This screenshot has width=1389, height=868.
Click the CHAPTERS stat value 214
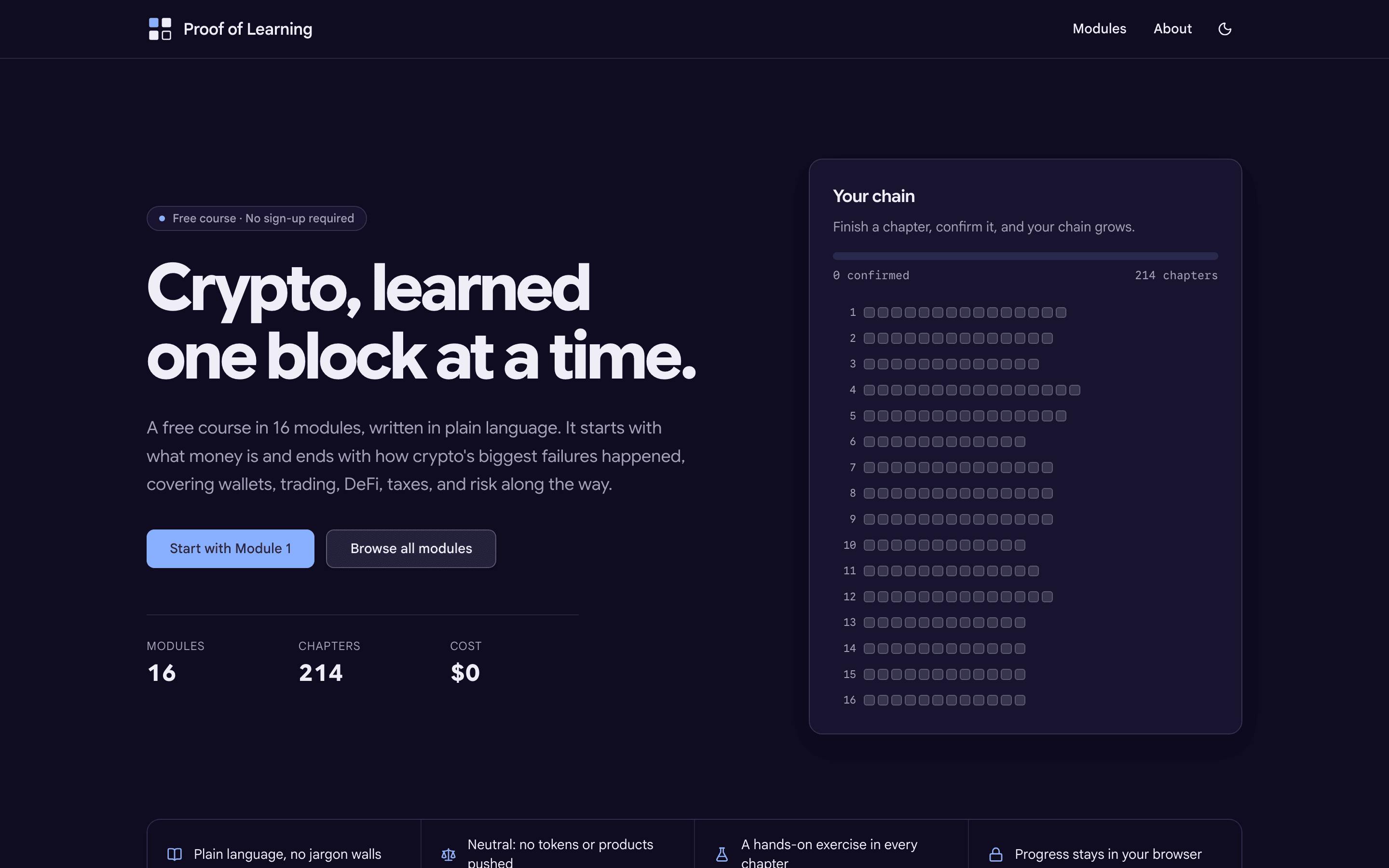[320, 673]
